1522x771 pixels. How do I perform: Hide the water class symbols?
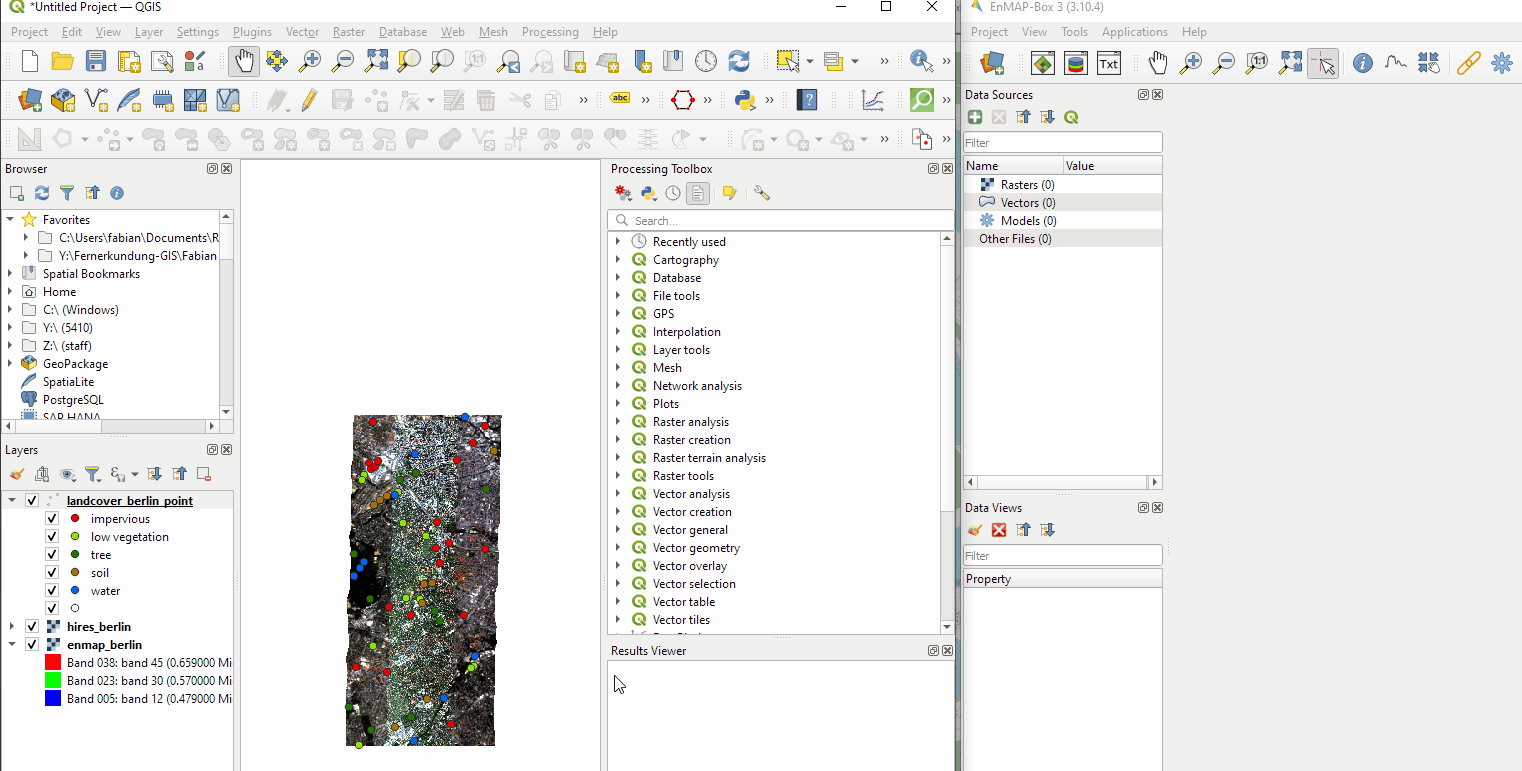[x=51, y=590]
